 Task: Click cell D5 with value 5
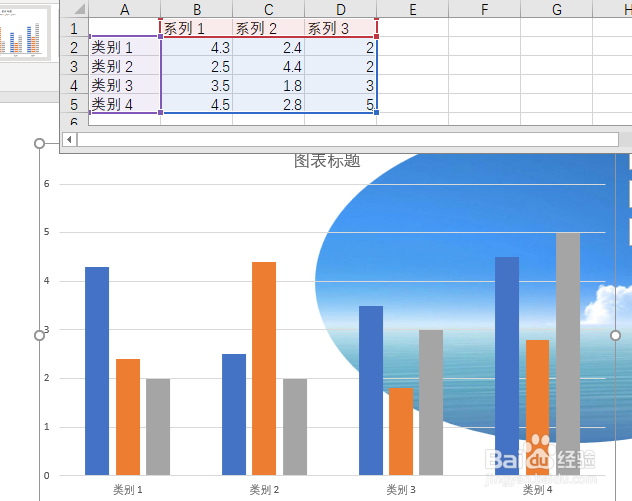tap(341, 104)
